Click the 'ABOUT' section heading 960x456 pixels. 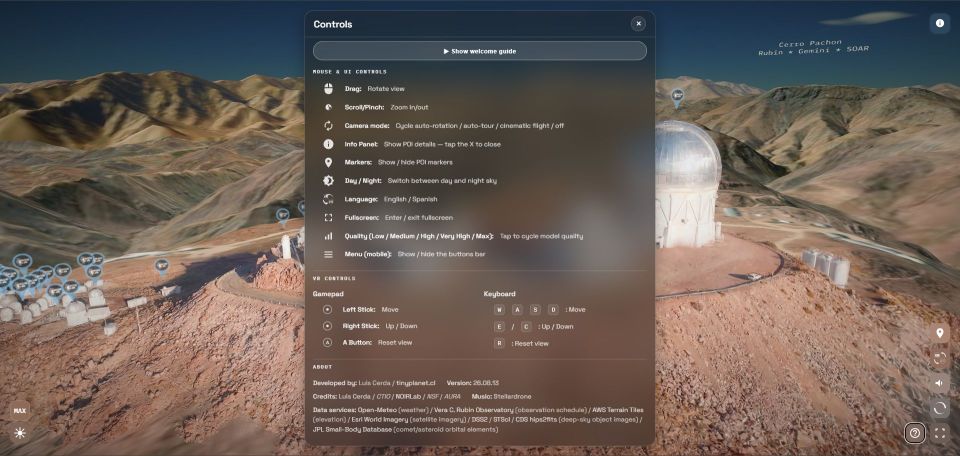pos(323,367)
